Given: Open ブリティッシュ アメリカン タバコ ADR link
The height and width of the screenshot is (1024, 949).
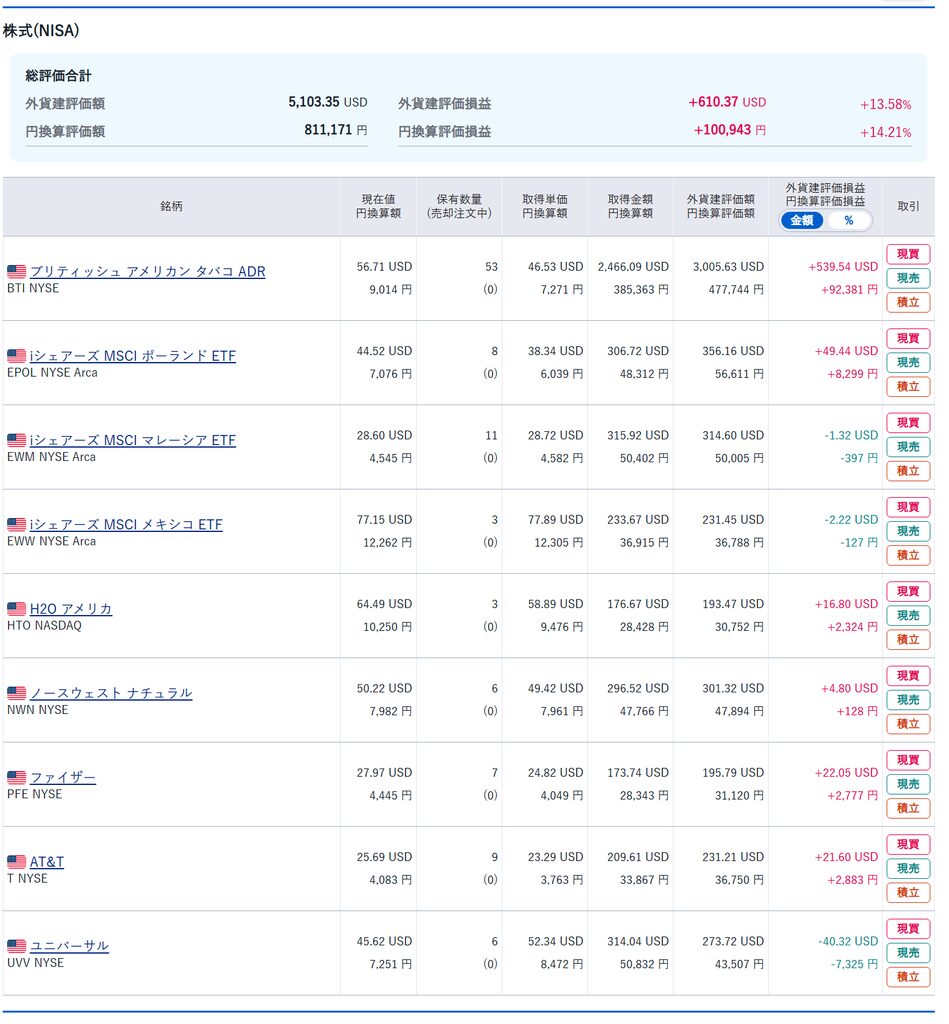Looking at the screenshot, I should 148,272.
